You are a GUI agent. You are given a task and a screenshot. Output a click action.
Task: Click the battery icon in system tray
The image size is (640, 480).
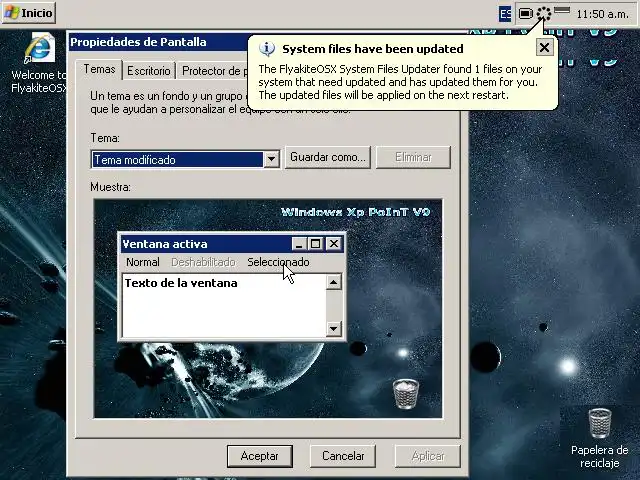(x=525, y=14)
